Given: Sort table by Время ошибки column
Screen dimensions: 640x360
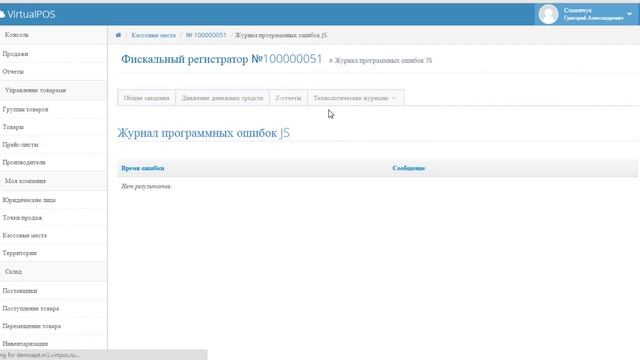Looking at the screenshot, I should click(x=142, y=168).
